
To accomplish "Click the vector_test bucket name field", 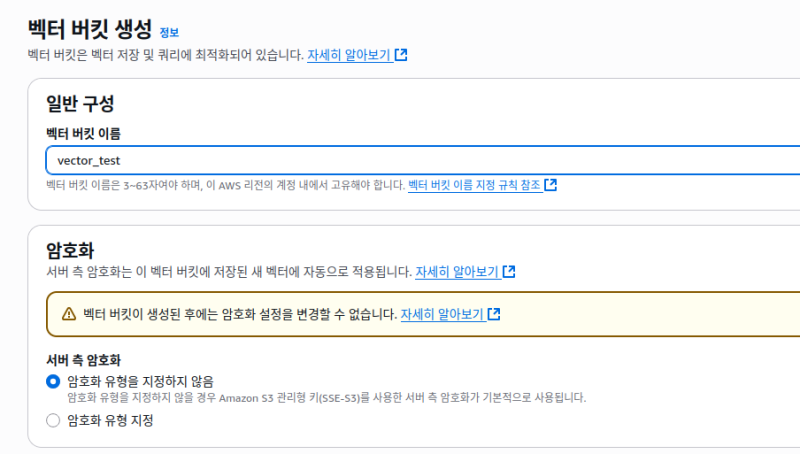I will pyautogui.click(x=420, y=160).
